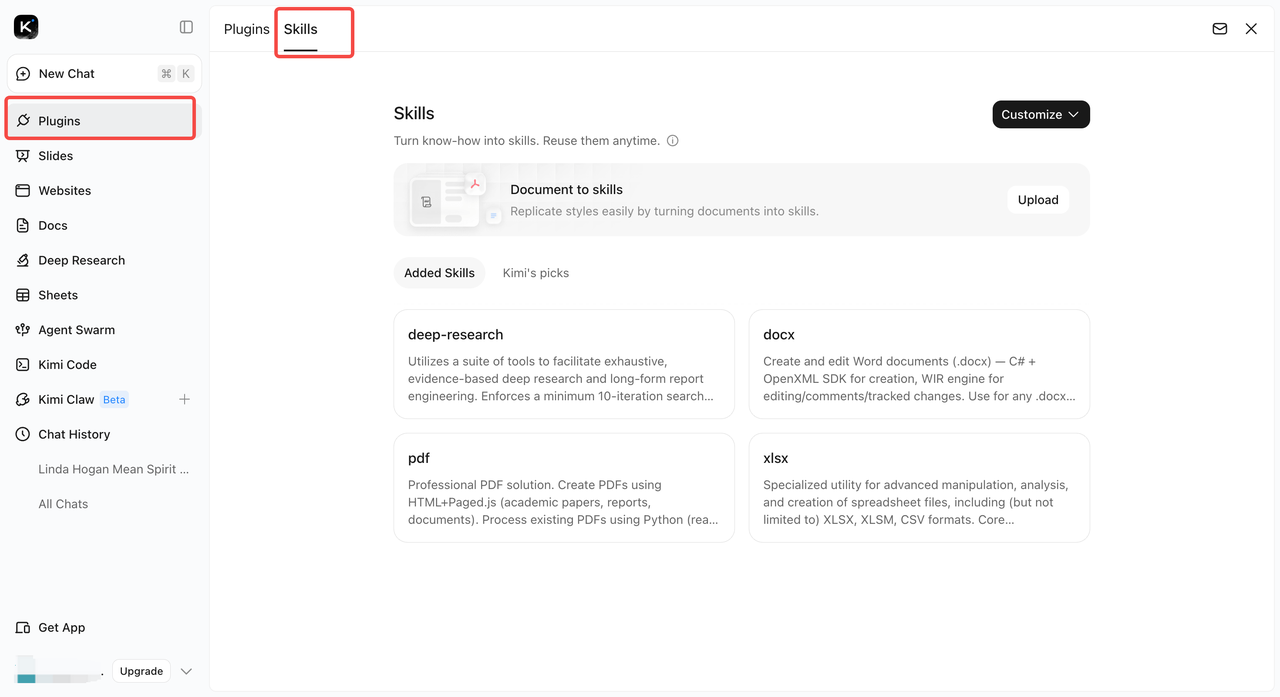Image resolution: width=1280 pixels, height=697 pixels.
Task: Click 'Turn know-how into skills' description text
Action: tap(527, 141)
